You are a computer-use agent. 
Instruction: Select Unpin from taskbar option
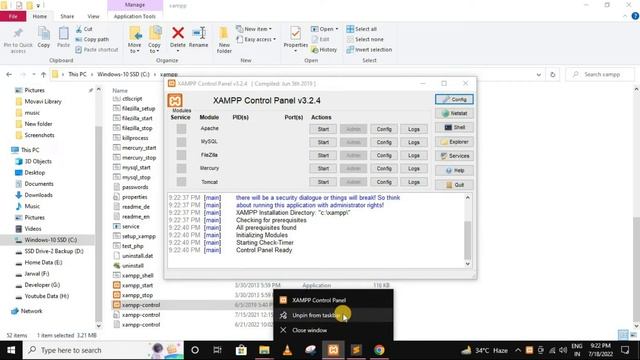point(333,315)
